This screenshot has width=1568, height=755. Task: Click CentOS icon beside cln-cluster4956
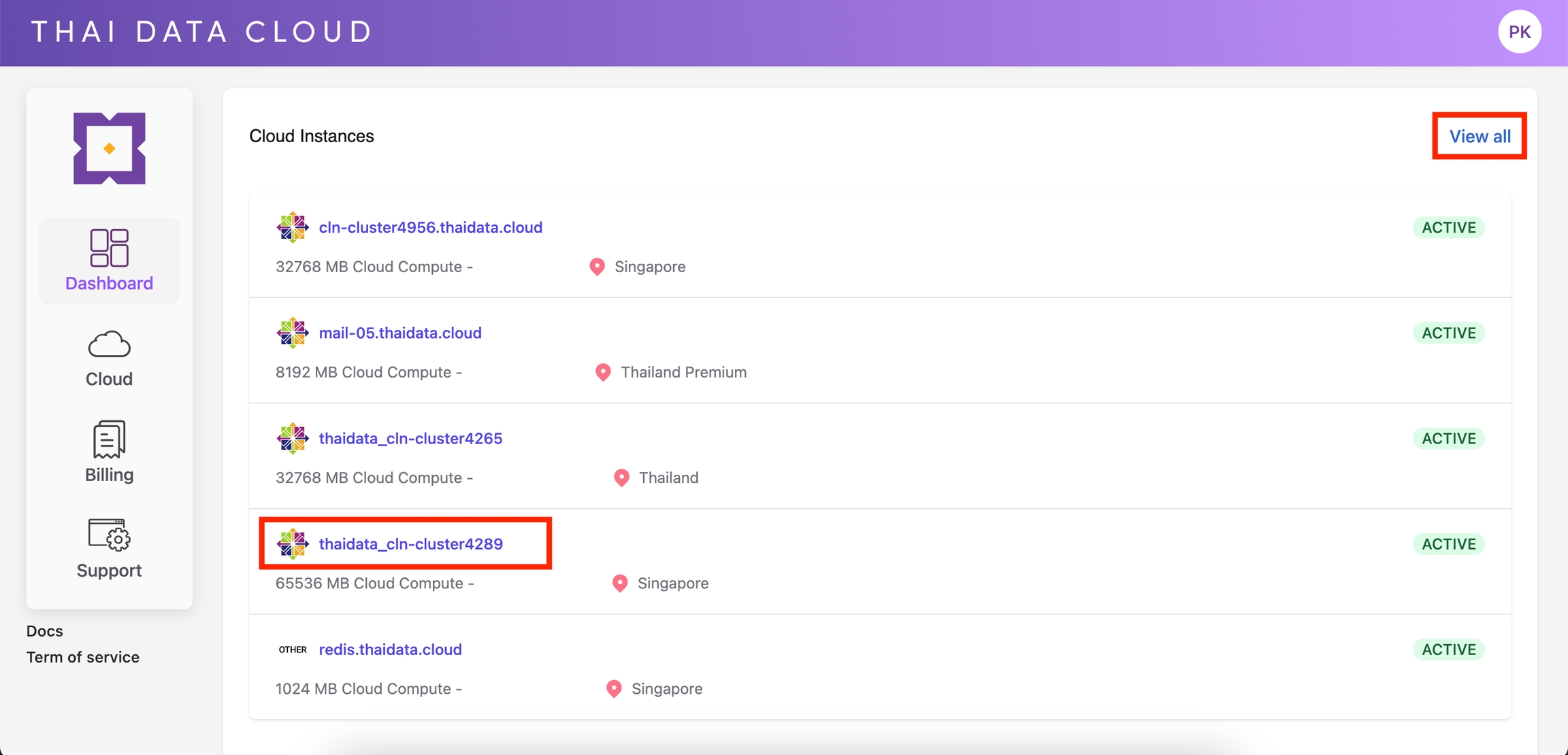pyautogui.click(x=293, y=227)
